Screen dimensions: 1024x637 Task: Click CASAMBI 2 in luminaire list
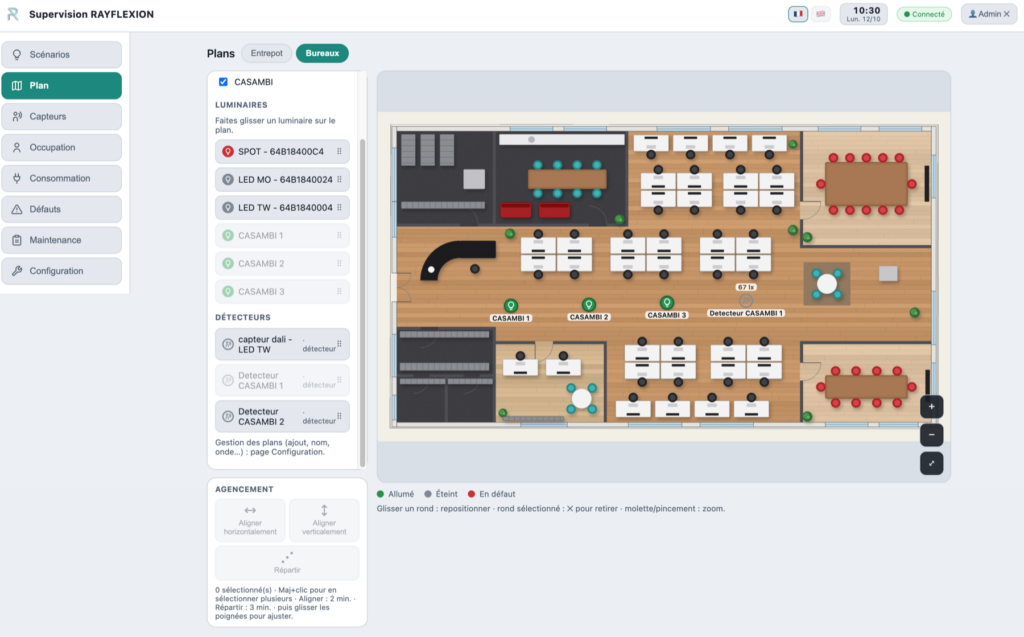click(x=282, y=264)
